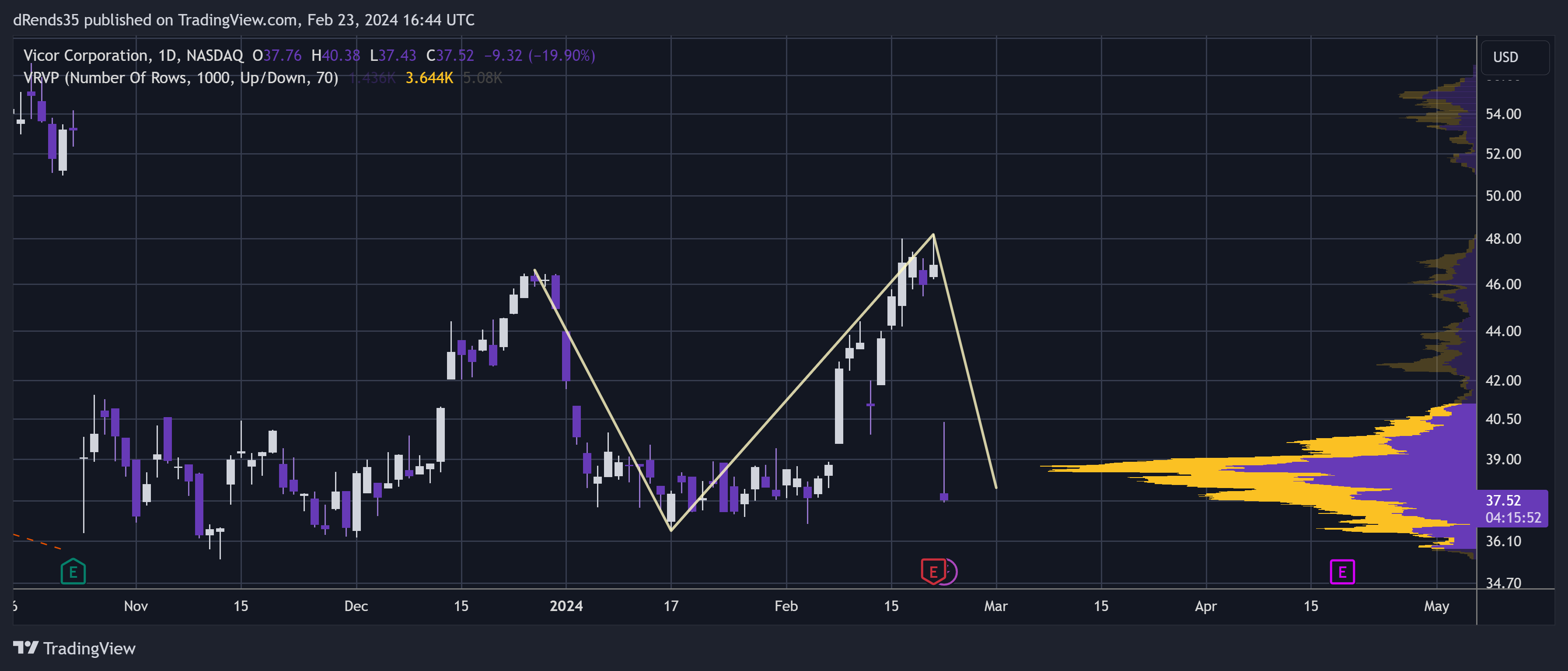Click the change value −9.32 (−19.90%)
1568x671 pixels.
pos(539,56)
